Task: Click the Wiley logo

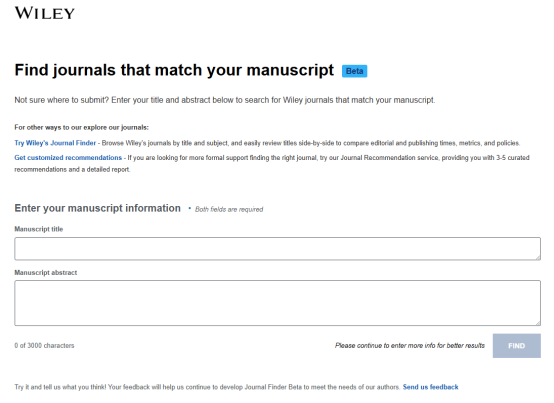Action: [45, 13]
